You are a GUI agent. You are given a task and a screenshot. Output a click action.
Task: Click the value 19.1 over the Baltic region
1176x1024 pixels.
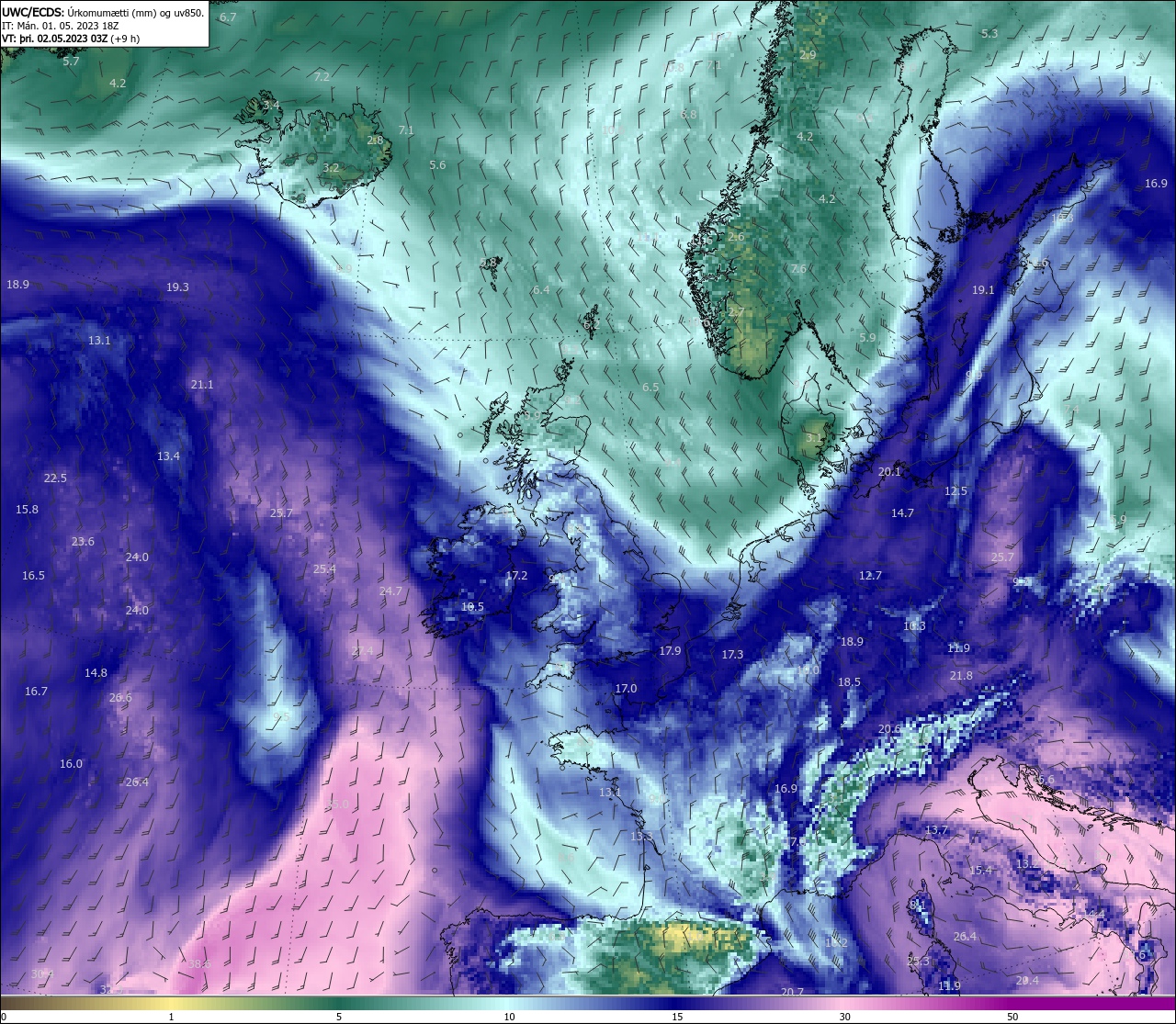point(983,290)
